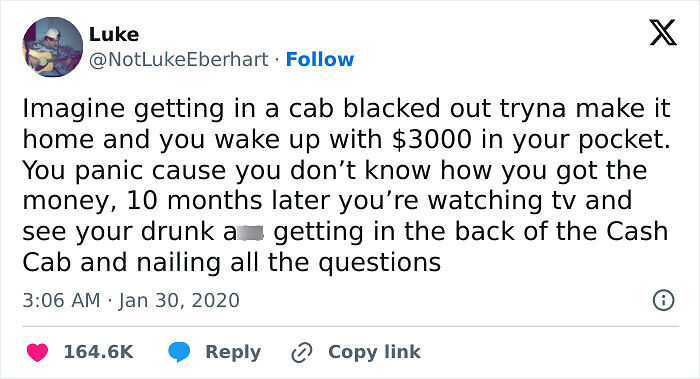Open Luke's profile picture avatar
The image size is (700, 379).
tap(53, 47)
